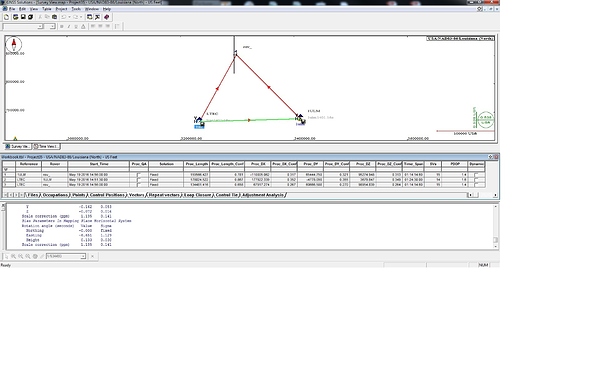Open the Adjustment Analysis tab
Viewport: 600px width, 377px height.
[263, 195]
